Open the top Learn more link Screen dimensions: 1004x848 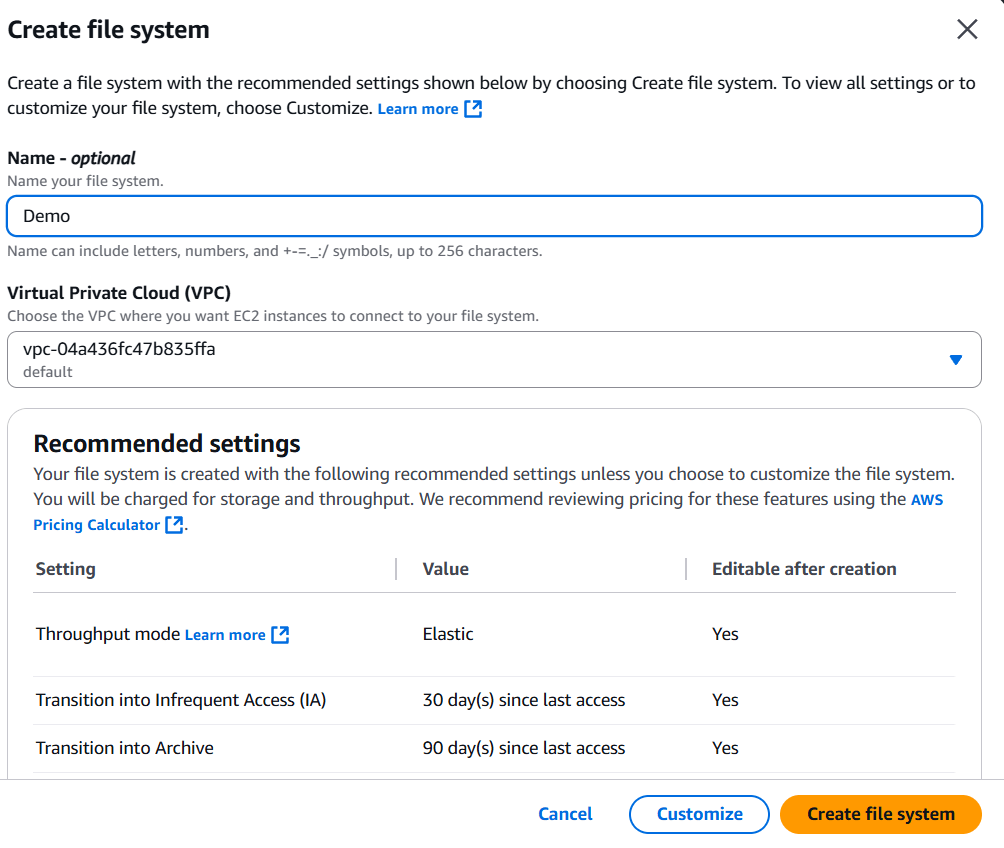417,109
